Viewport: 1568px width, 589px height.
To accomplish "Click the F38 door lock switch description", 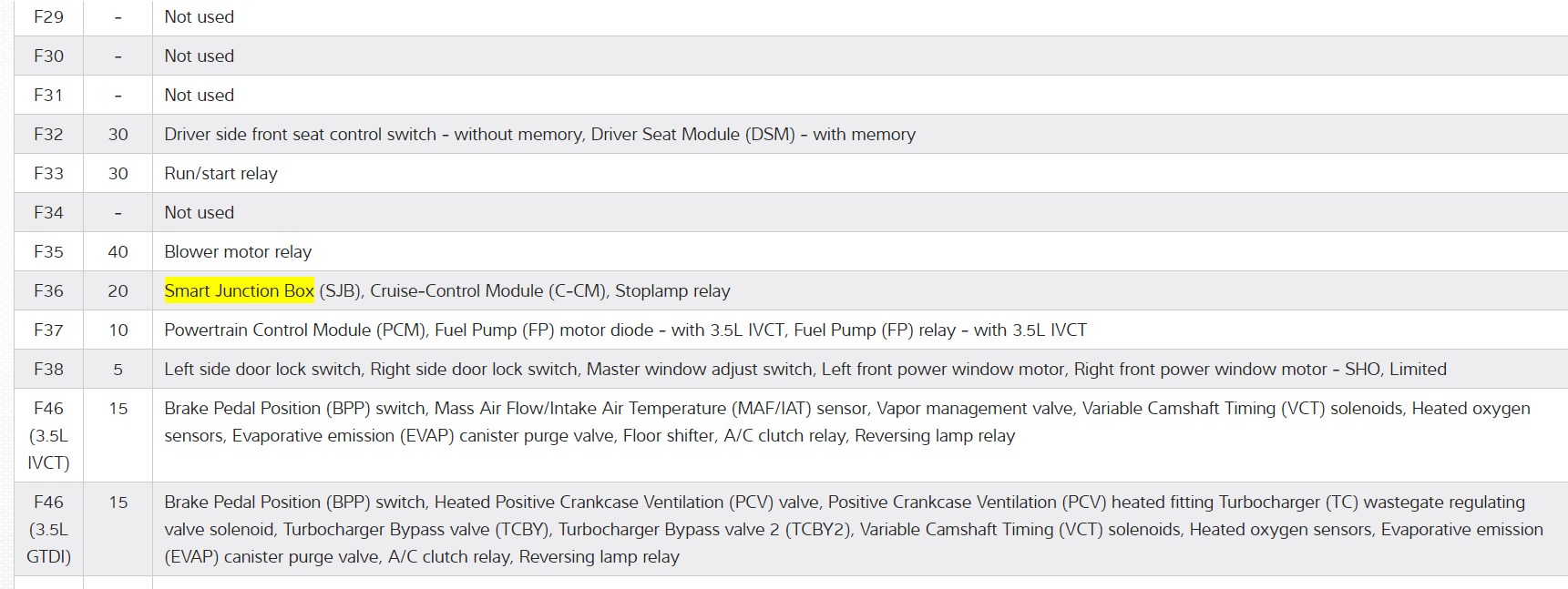I will coord(804,370).
